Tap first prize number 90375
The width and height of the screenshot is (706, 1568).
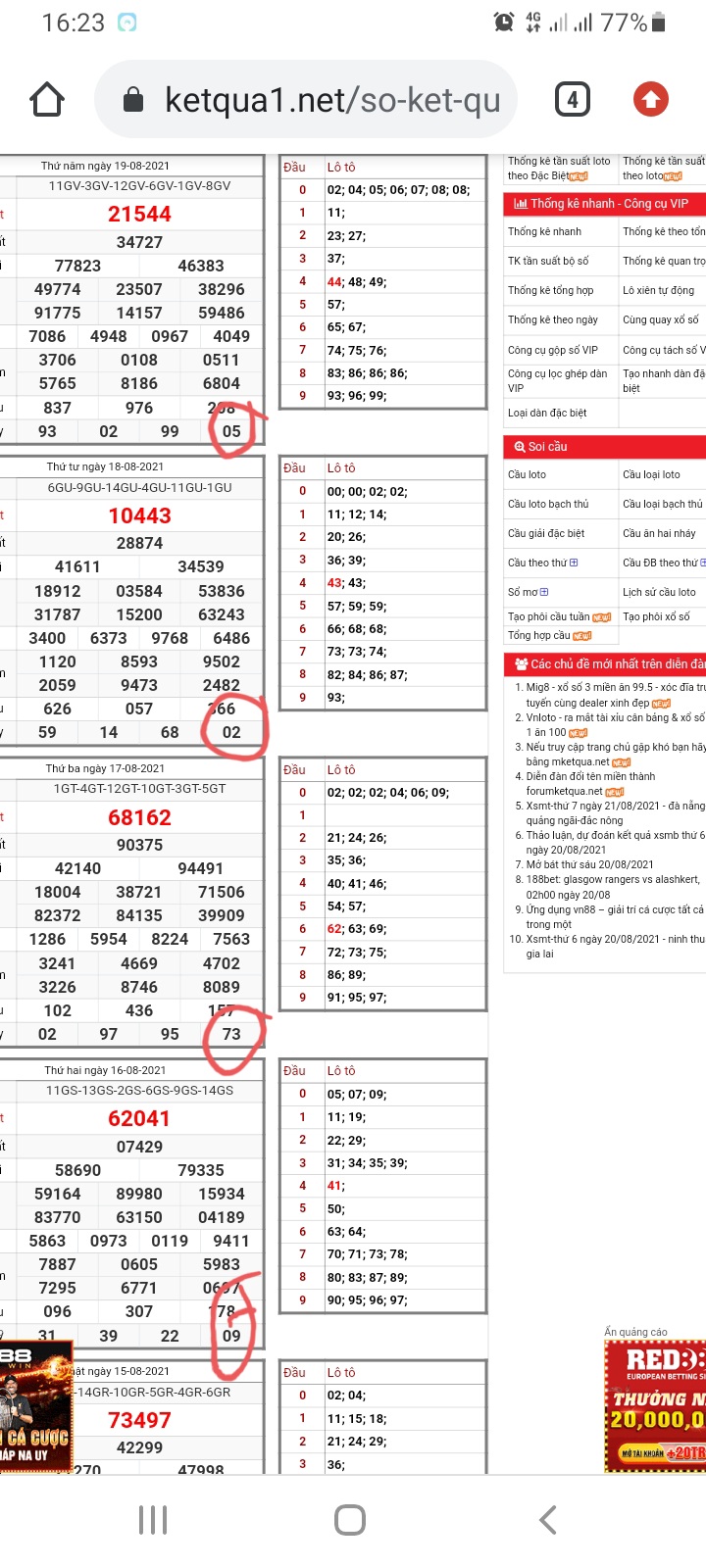pos(139,845)
